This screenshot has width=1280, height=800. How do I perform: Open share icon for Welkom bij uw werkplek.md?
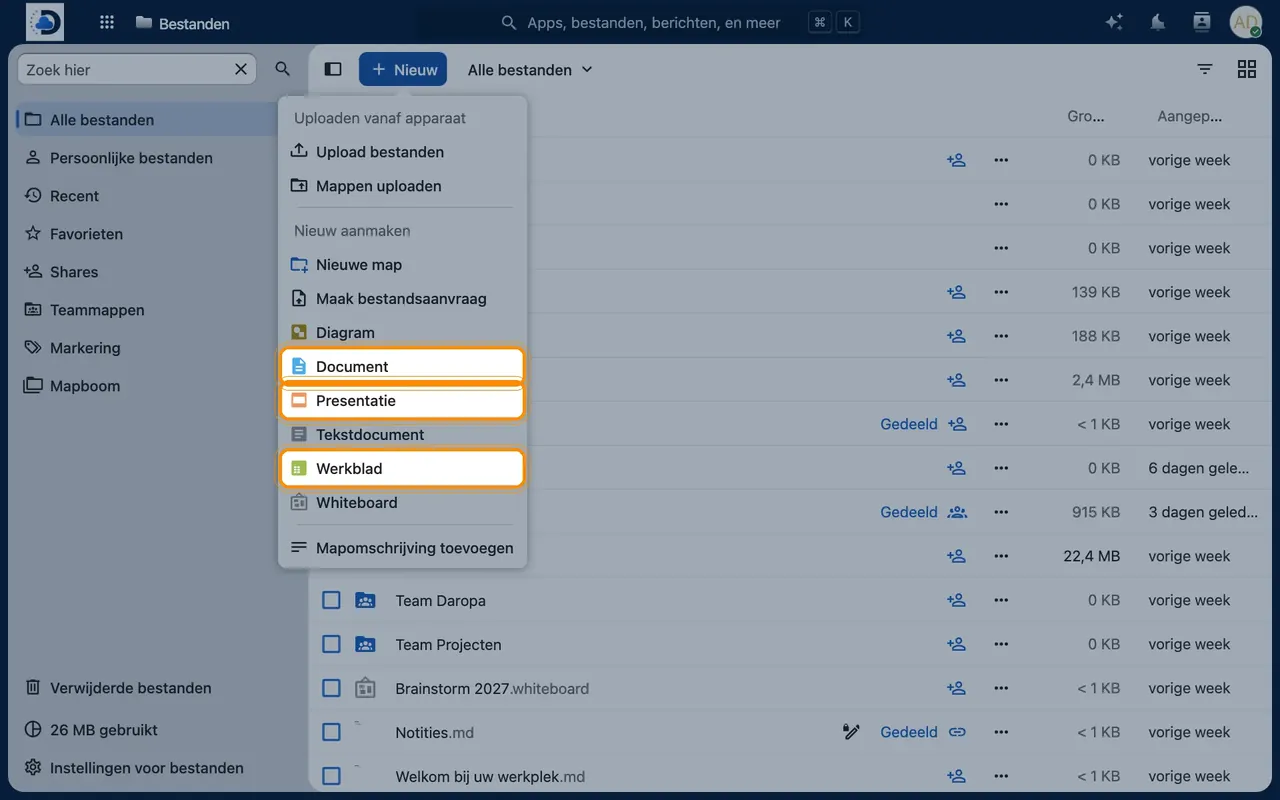coord(957,776)
